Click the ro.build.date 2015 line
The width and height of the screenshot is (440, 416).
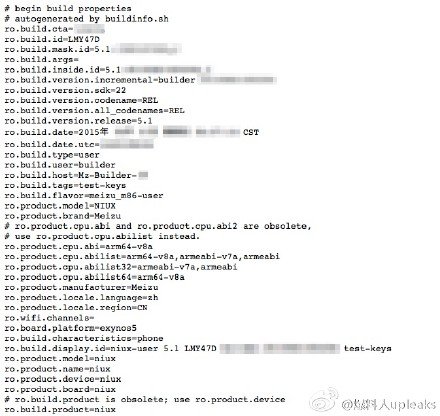click(132, 132)
